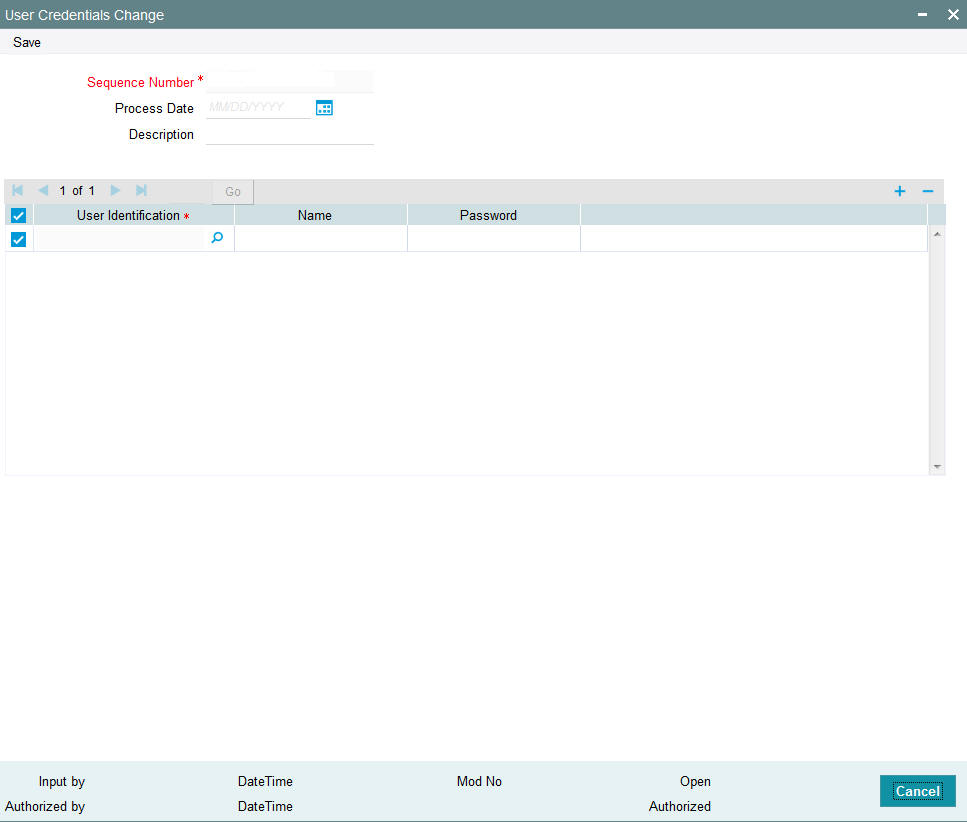Remove the selected row with the minus icon
The width and height of the screenshot is (967, 822).
pos(928,191)
